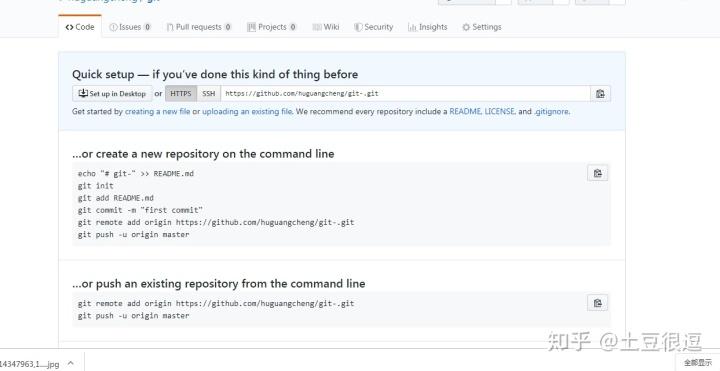This screenshot has width=720, height=371.
Task: Click the create a new repository heading
Action: pyautogui.click(x=203, y=154)
